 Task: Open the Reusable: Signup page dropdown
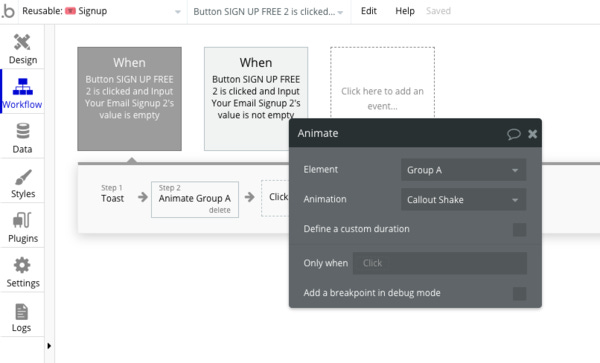101,11
